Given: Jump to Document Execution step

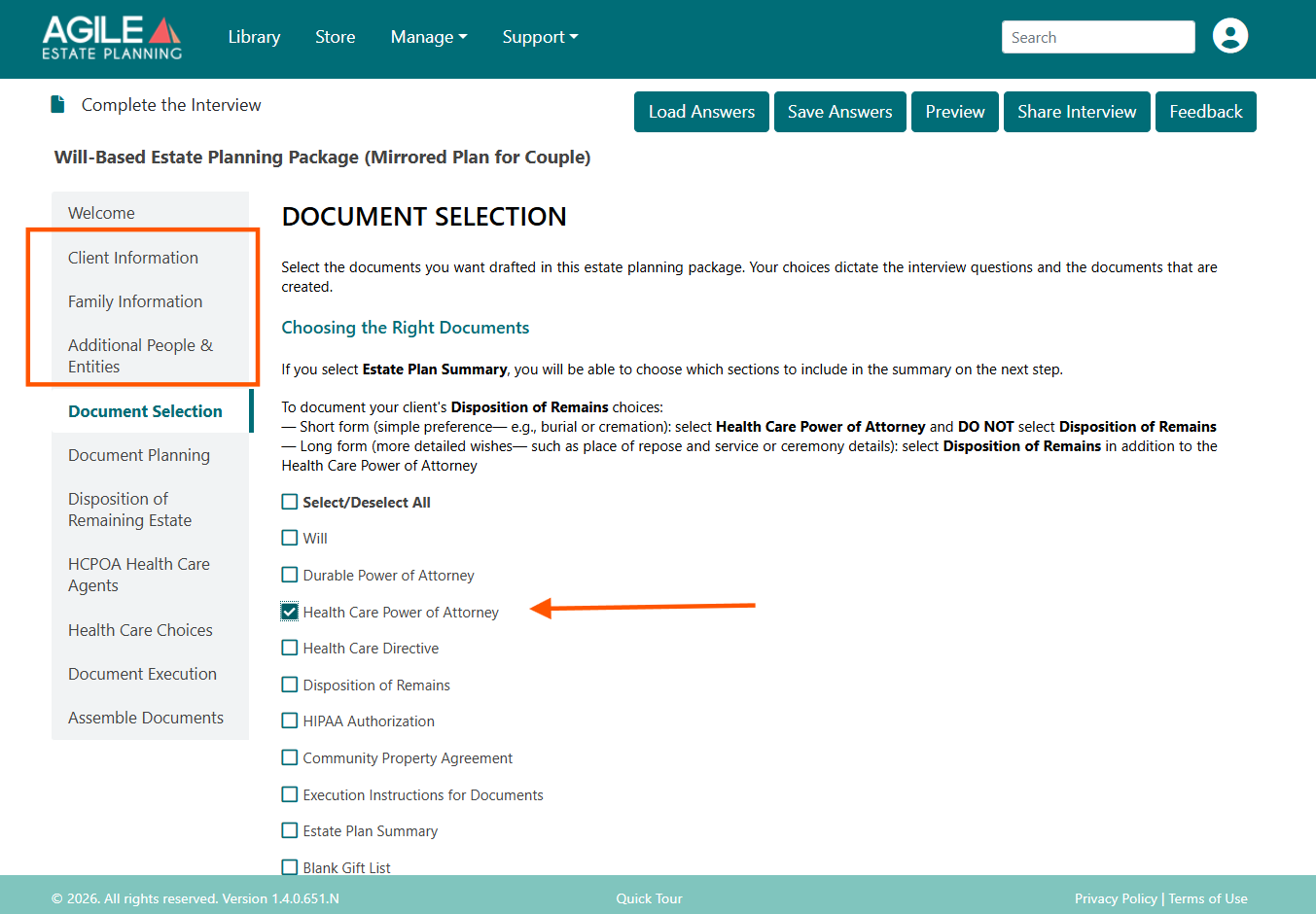Looking at the screenshot, I should point(150,674).
